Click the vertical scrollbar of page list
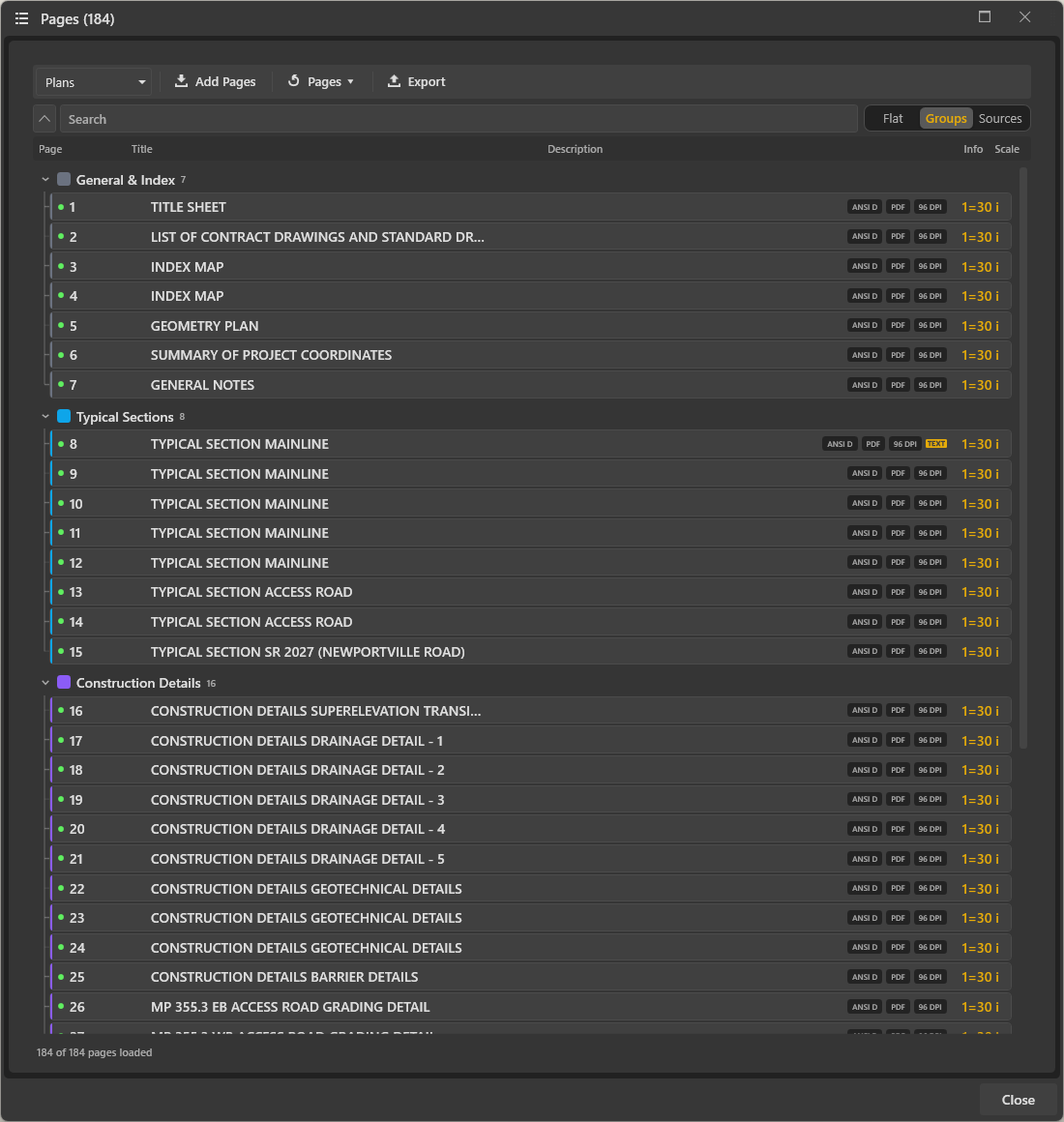Viewport: 1064px width, 1122px height. (1023, 458)
